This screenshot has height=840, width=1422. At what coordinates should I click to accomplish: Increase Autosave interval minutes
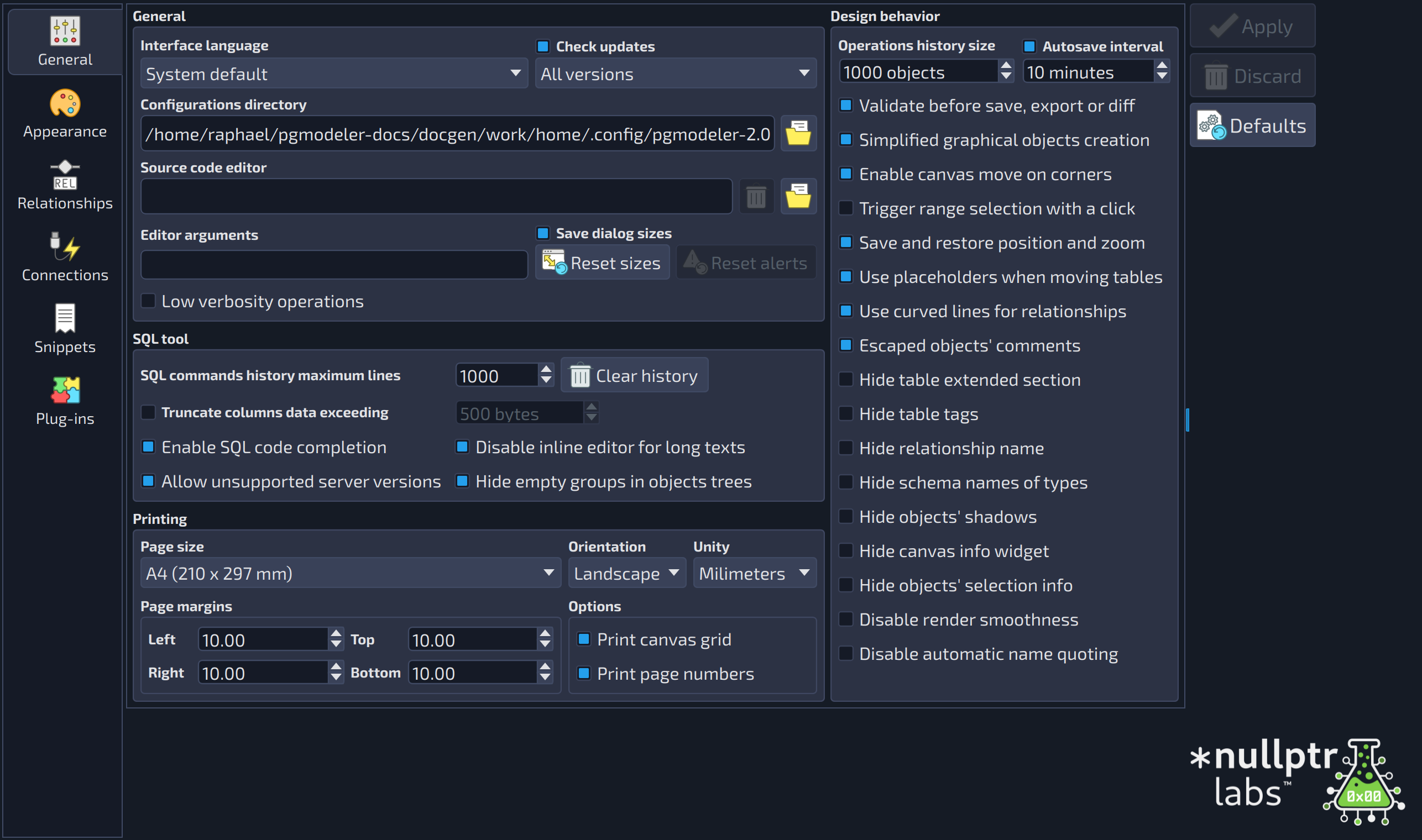coord(1162,66)
